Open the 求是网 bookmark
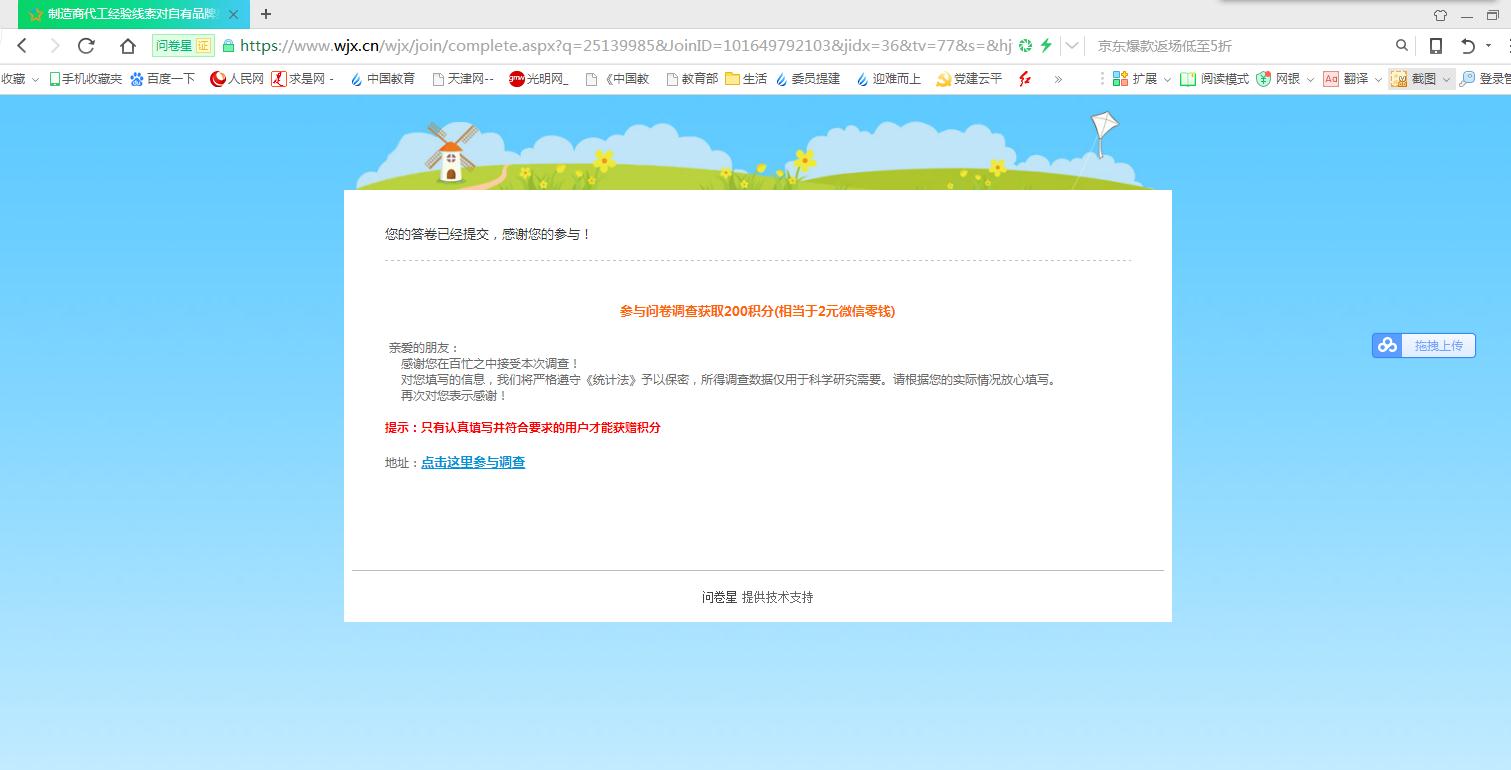The width and height of the screenshot is (1511, 770). pyautogui.click(x=303, y=79)
